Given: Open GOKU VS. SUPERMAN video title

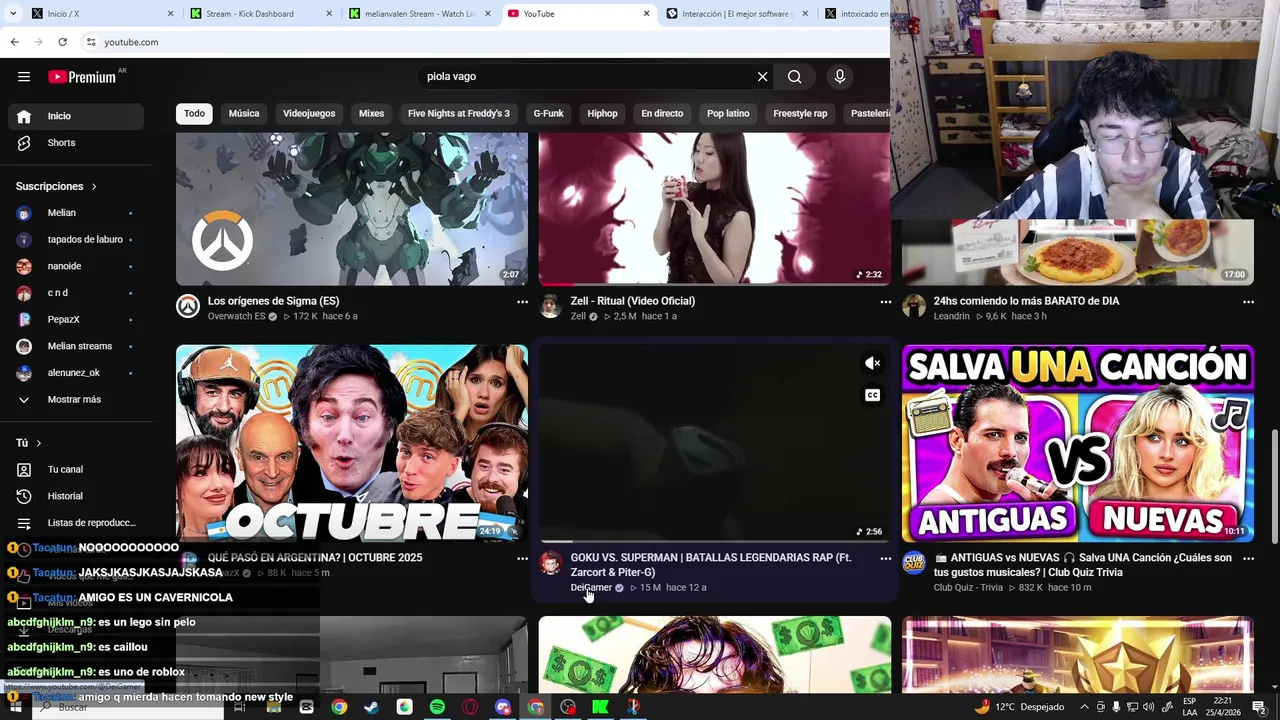Looking at the screenshot, I should click(x=711, y=565).
